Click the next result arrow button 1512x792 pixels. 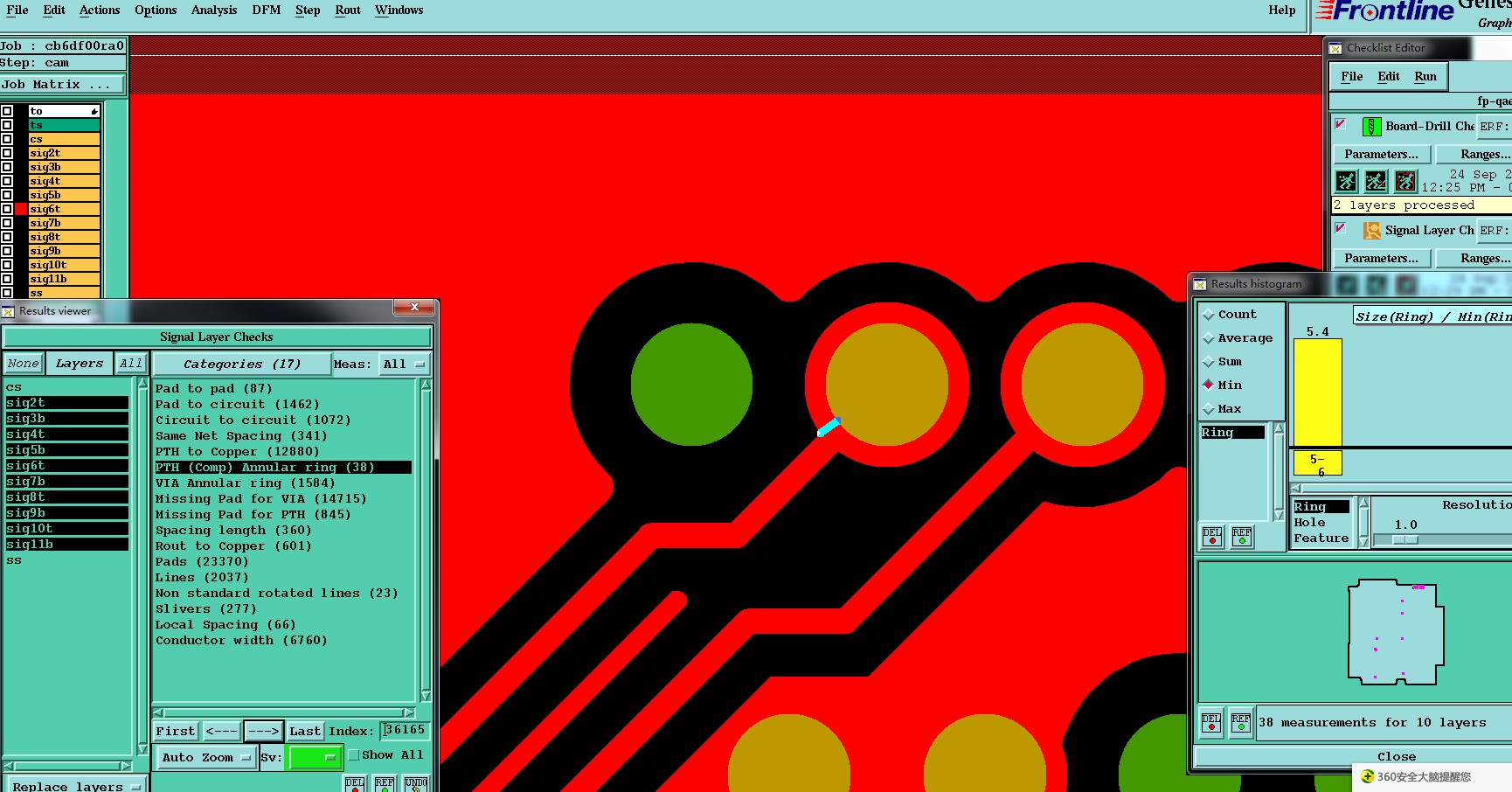pos(264,732)
